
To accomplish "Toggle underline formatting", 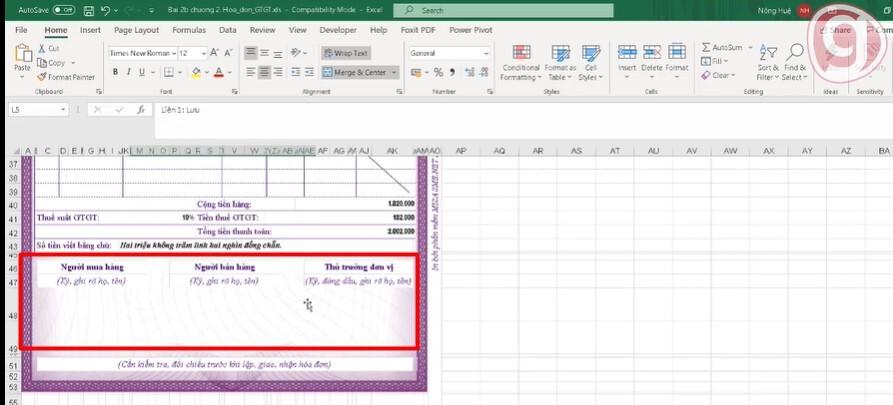I will tap(142, 72).
